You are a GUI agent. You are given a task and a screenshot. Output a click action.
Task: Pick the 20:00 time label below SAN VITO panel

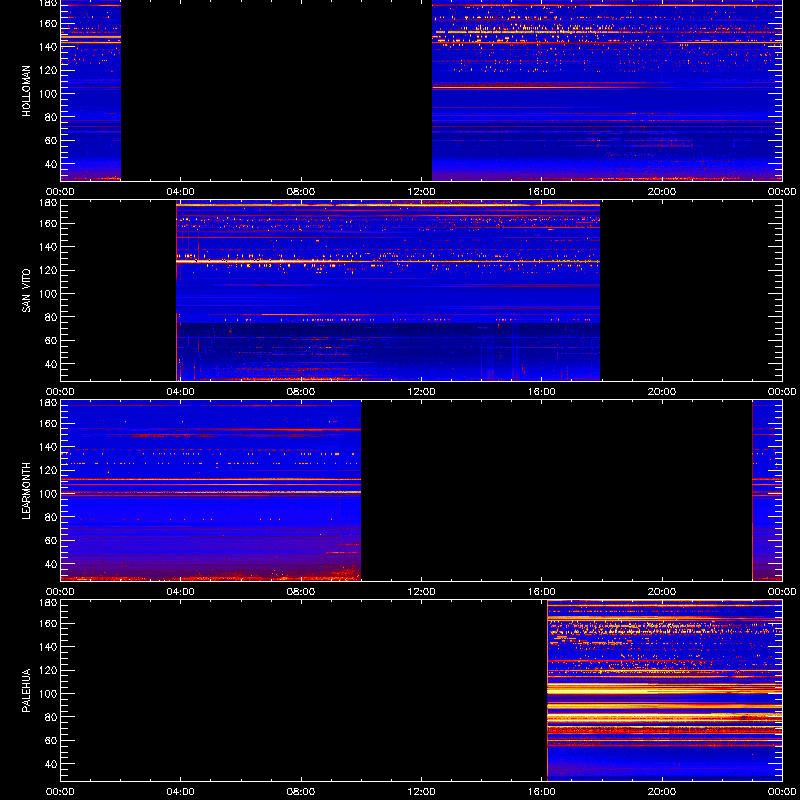662,392
